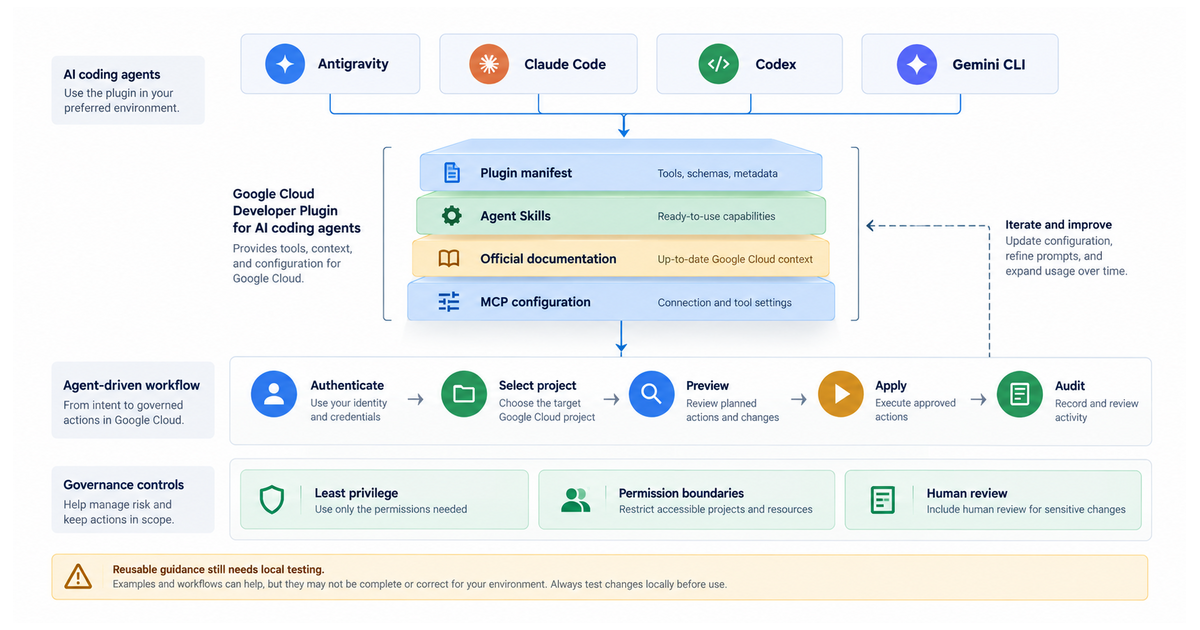Click the Claude Code orange burst icon
This screenshot has width=1200, height=630.
(489, 64)
